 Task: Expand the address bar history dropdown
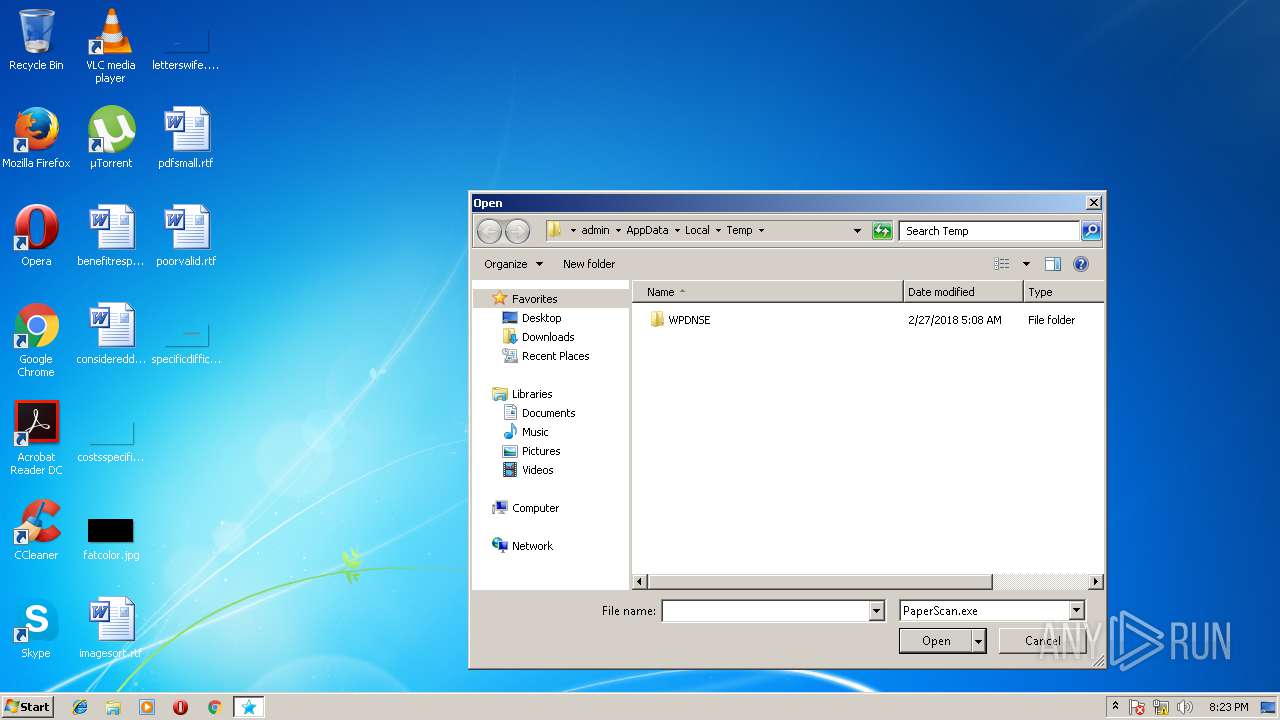click(x=857, y=231)
